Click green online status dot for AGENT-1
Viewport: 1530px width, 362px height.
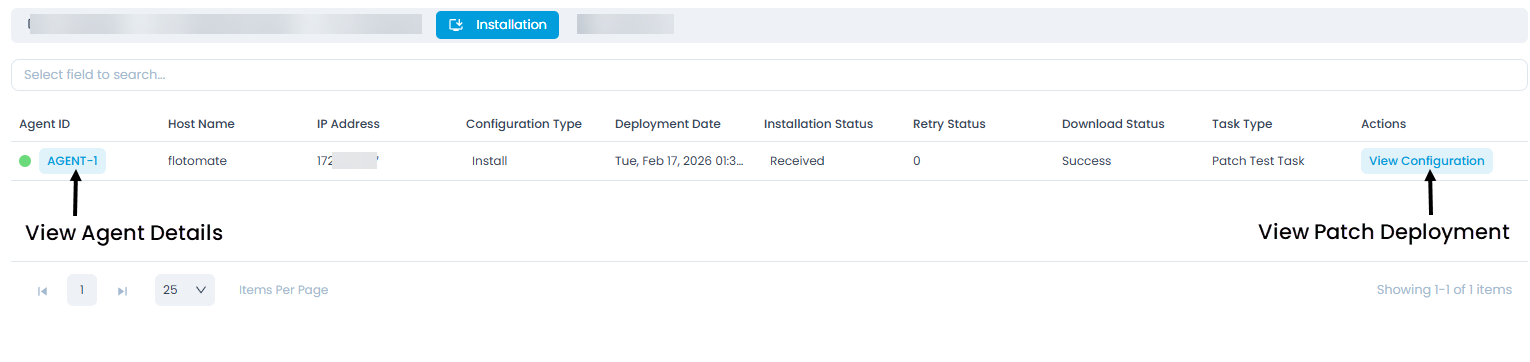click(25, 161)
